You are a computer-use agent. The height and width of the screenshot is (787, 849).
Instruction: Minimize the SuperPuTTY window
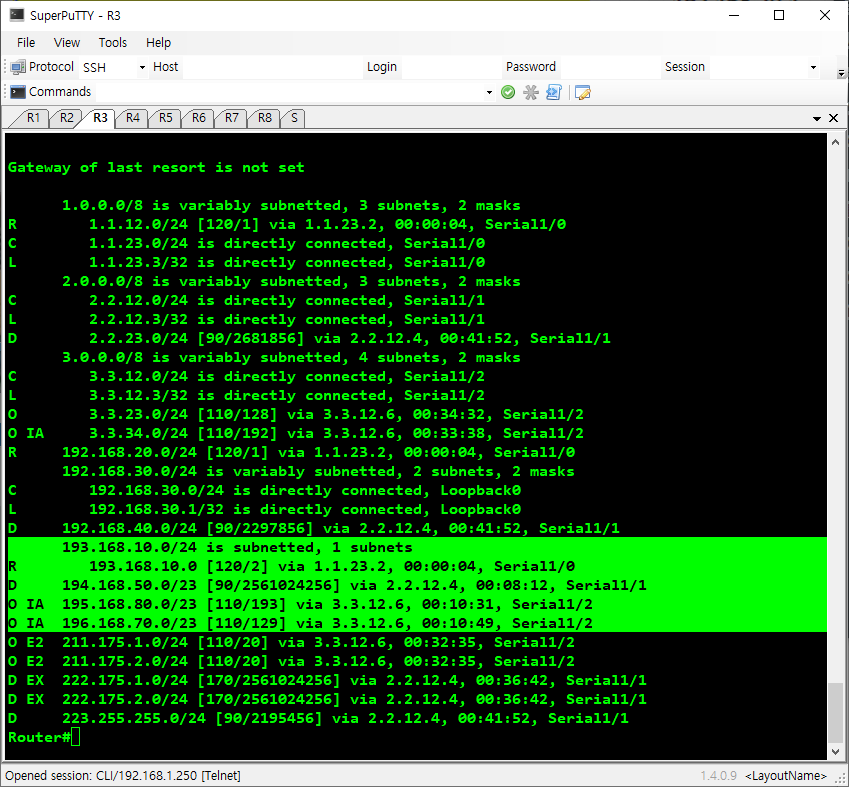(x=734, y=15)
